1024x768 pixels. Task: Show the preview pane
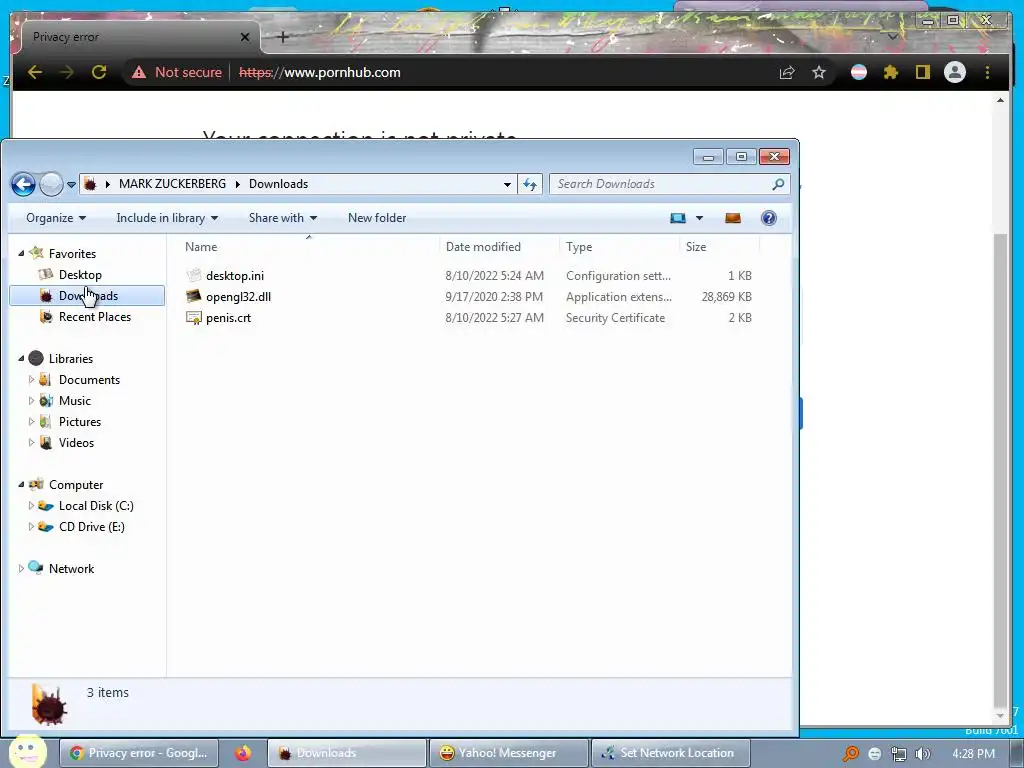[x=733, y=218]
